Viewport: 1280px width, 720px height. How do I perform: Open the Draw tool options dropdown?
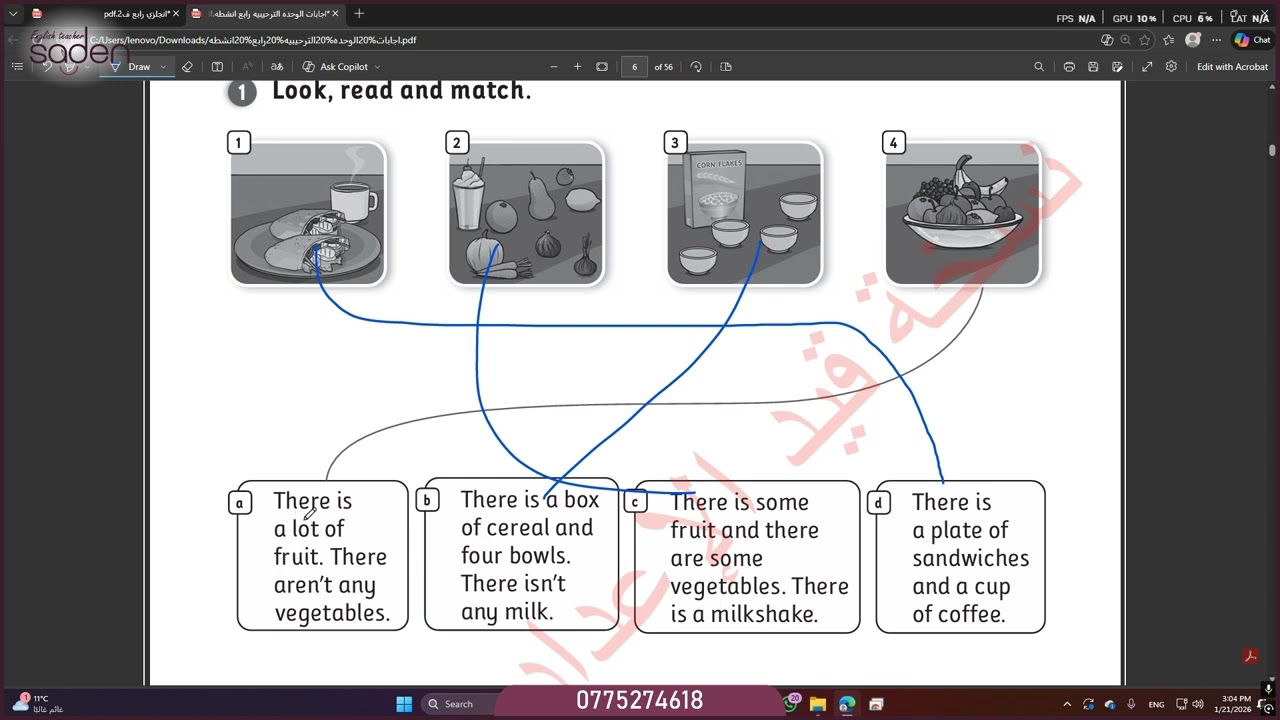pyautogui.click(x=162, y=67)
